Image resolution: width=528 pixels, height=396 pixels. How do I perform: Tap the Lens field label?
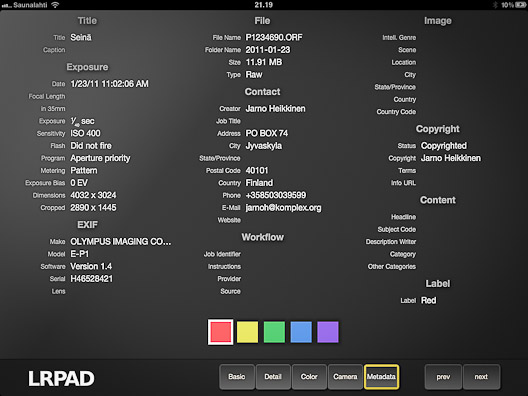coord(59,291)
